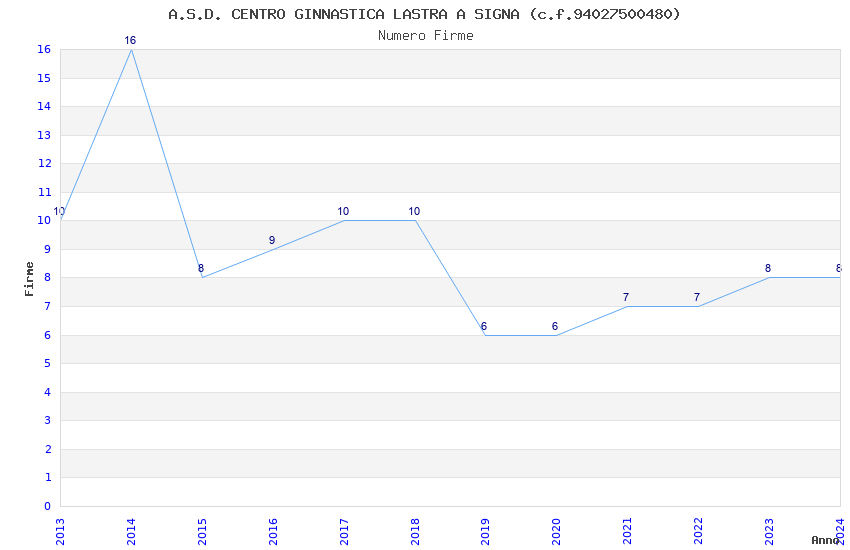Click the 2022 year label on x-axis
Image resolution: width=850 pixels, height=550 pixels.
(x=699, y=532)
